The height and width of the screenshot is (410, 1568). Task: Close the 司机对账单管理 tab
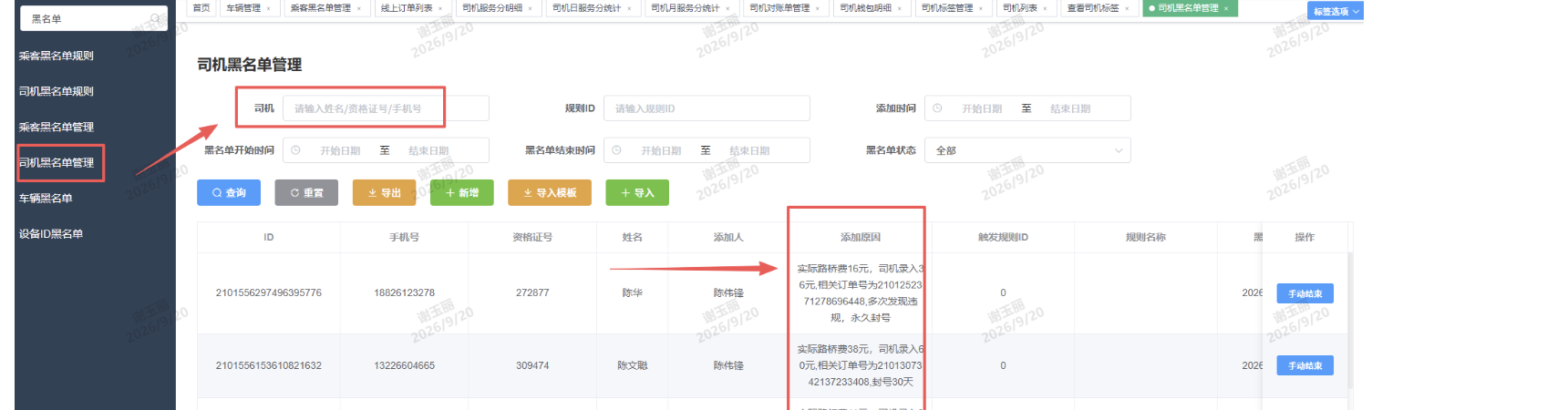(x=818, y=8)
